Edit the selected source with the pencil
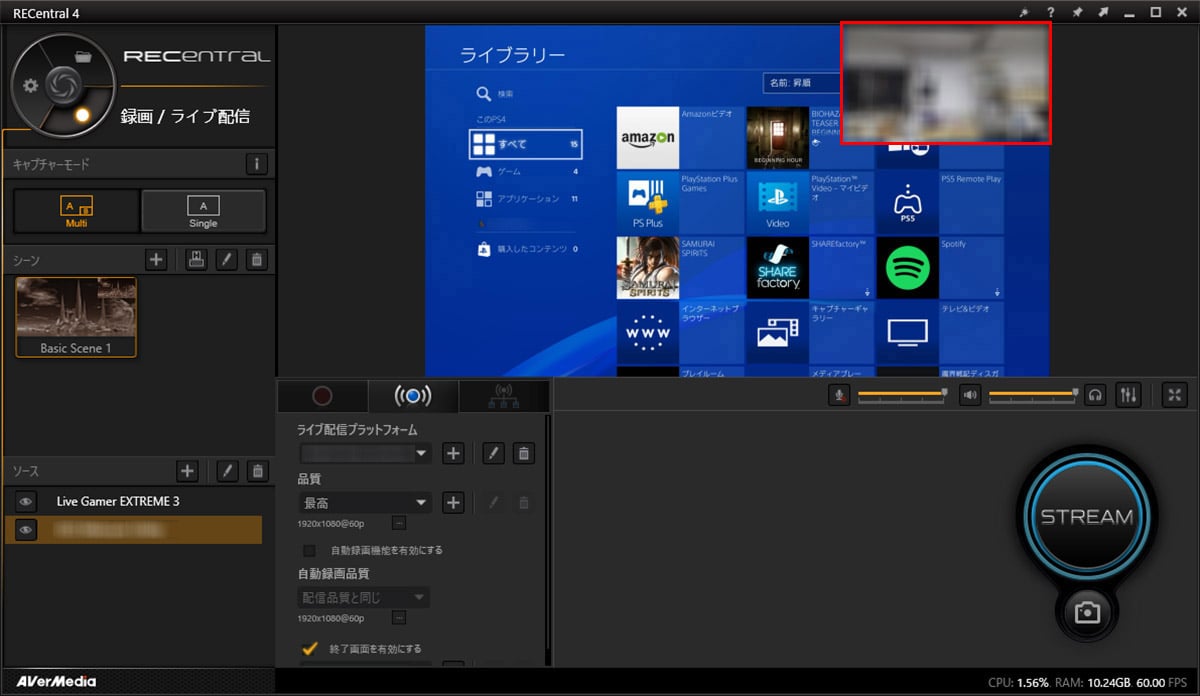 click(227, 470)
